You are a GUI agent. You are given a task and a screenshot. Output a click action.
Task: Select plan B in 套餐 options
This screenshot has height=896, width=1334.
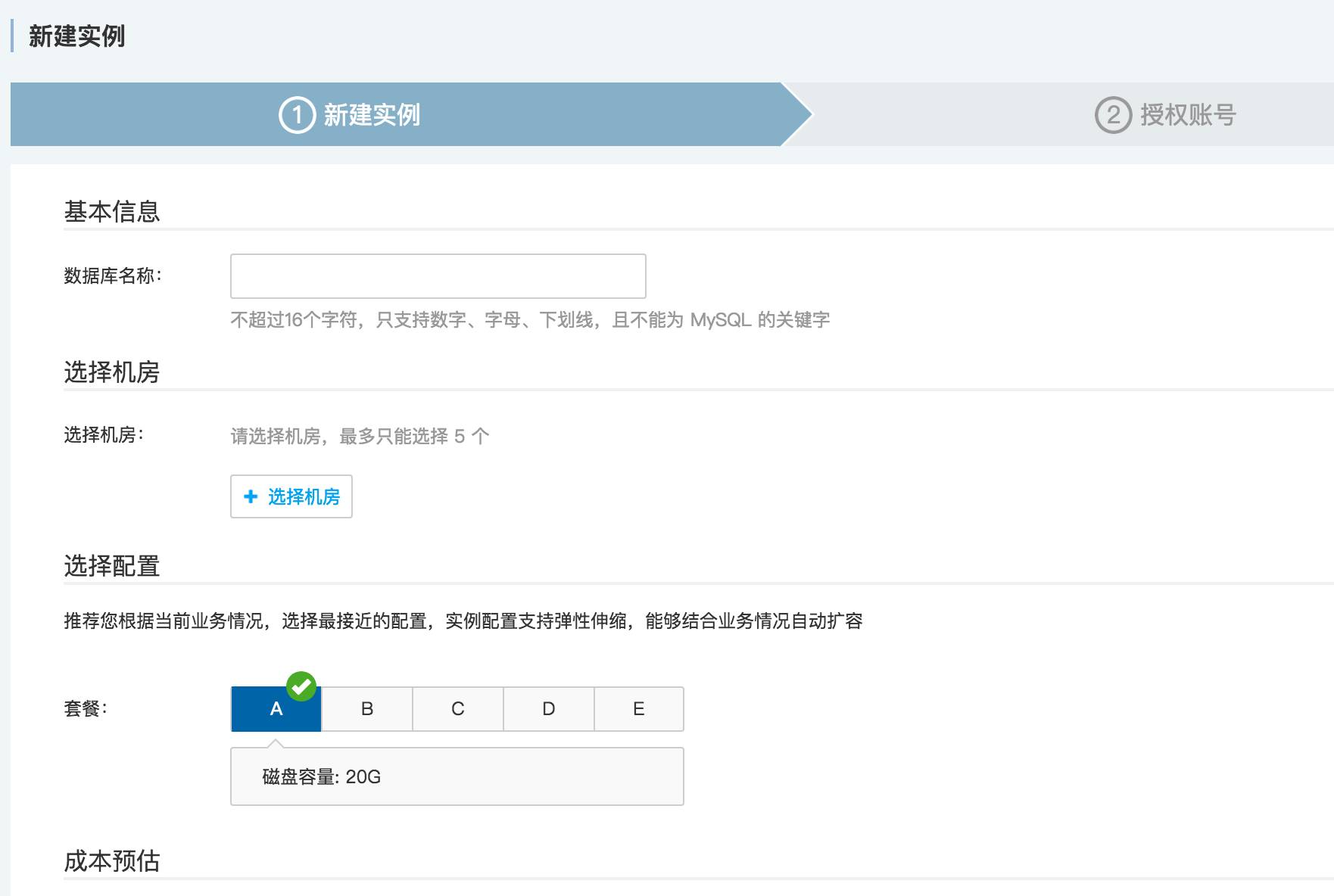(367, 709)
